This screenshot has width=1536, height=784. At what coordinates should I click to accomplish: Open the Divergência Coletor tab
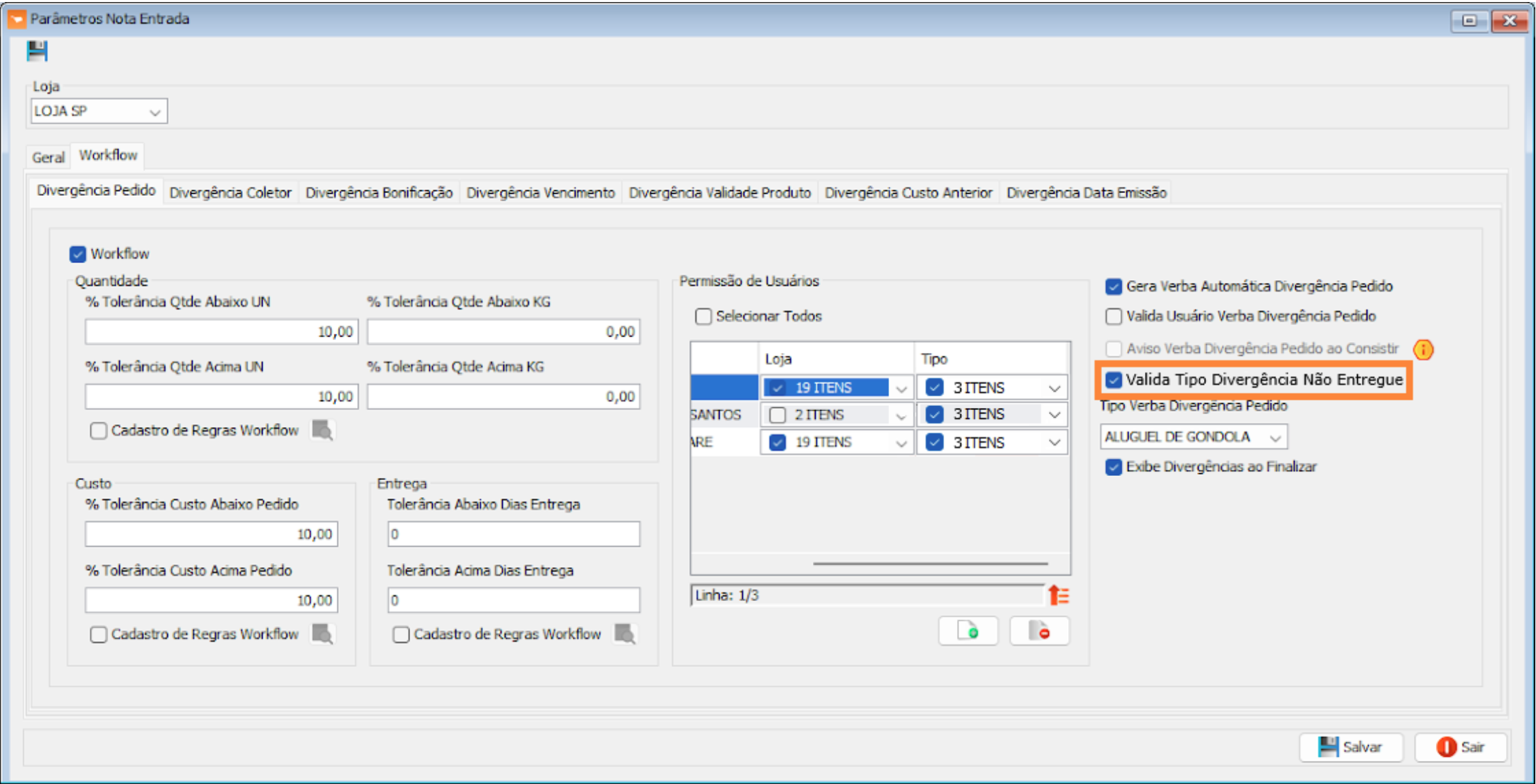[x=230, y=193]
